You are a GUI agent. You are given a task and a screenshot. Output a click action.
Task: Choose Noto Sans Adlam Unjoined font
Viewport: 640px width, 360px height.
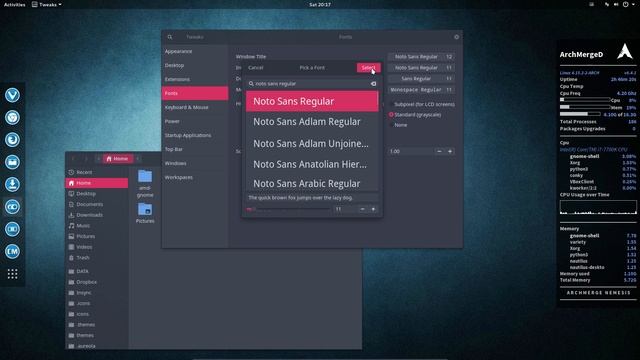pos(312,143)
